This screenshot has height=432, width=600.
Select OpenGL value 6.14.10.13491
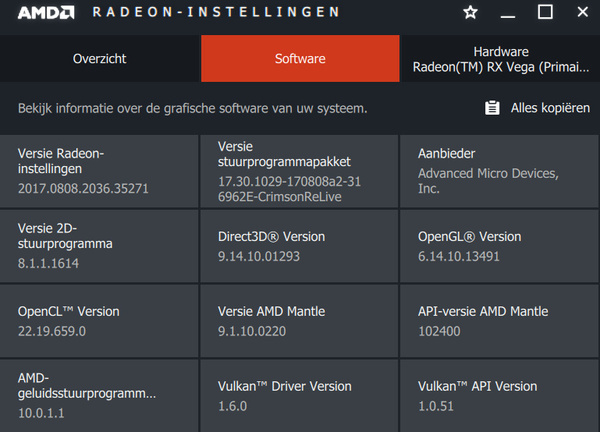459,256
